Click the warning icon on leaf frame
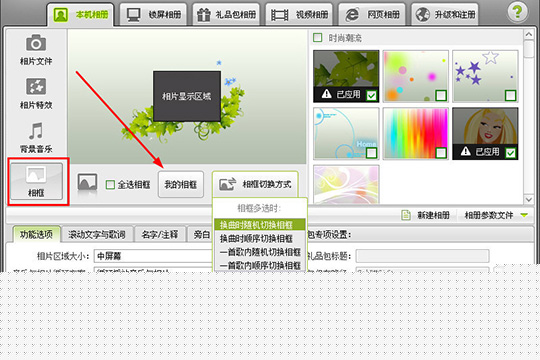Viewport: 540px width, 360px height. coord(326,94)
